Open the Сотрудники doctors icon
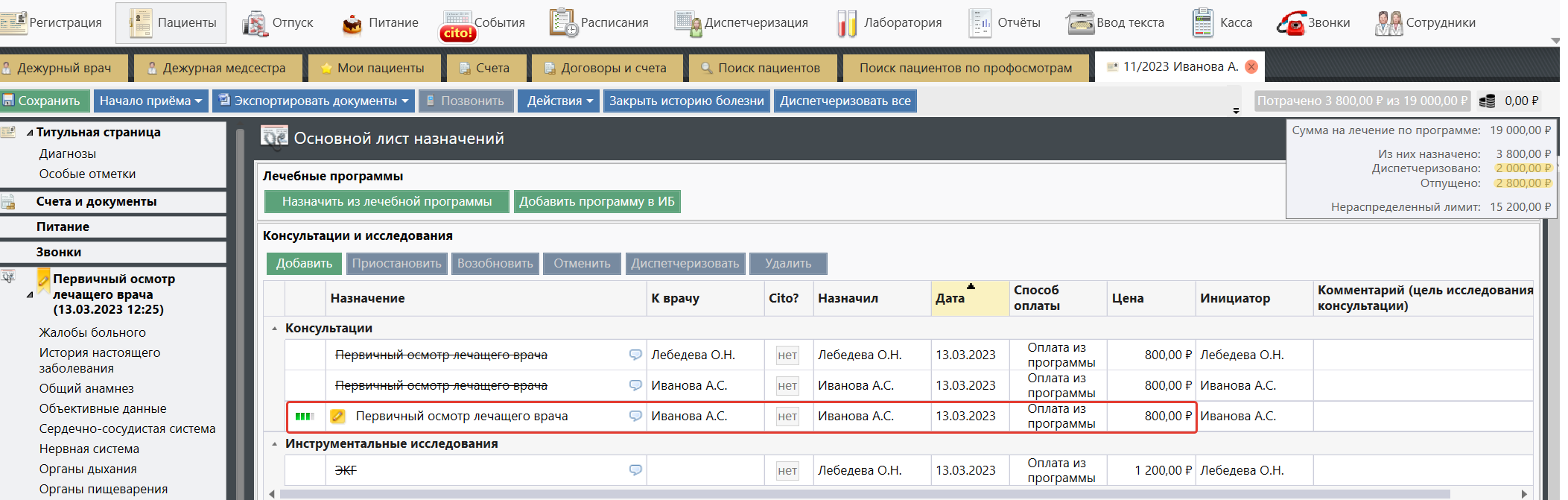1568x500 pixels. [1388, 23]
